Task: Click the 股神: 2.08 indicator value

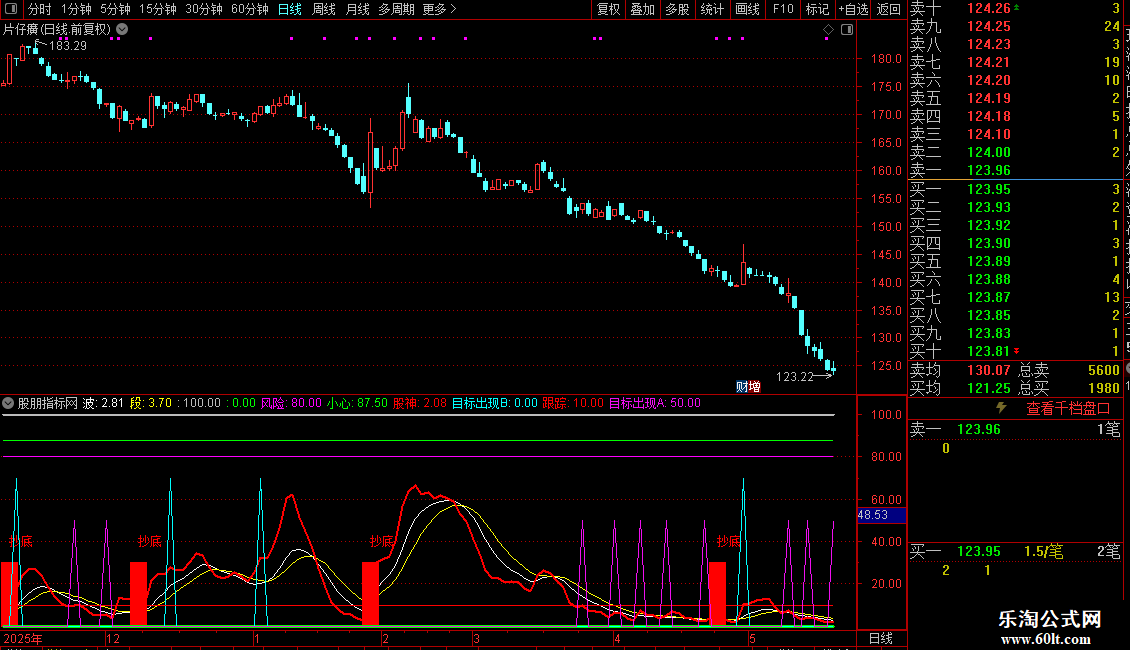Action: coord(419,403)
